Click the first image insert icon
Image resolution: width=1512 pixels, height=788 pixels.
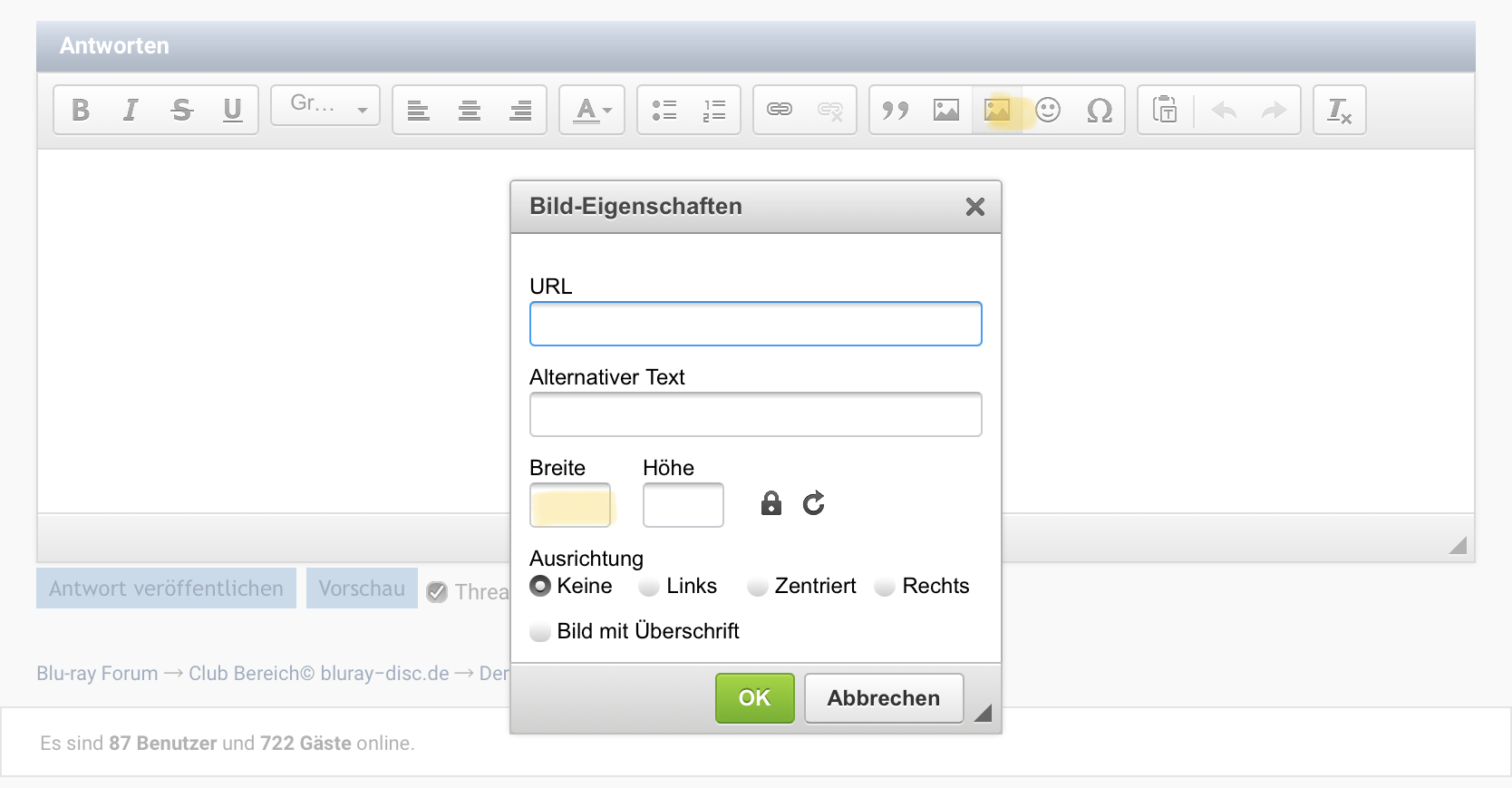pos(946,110)
